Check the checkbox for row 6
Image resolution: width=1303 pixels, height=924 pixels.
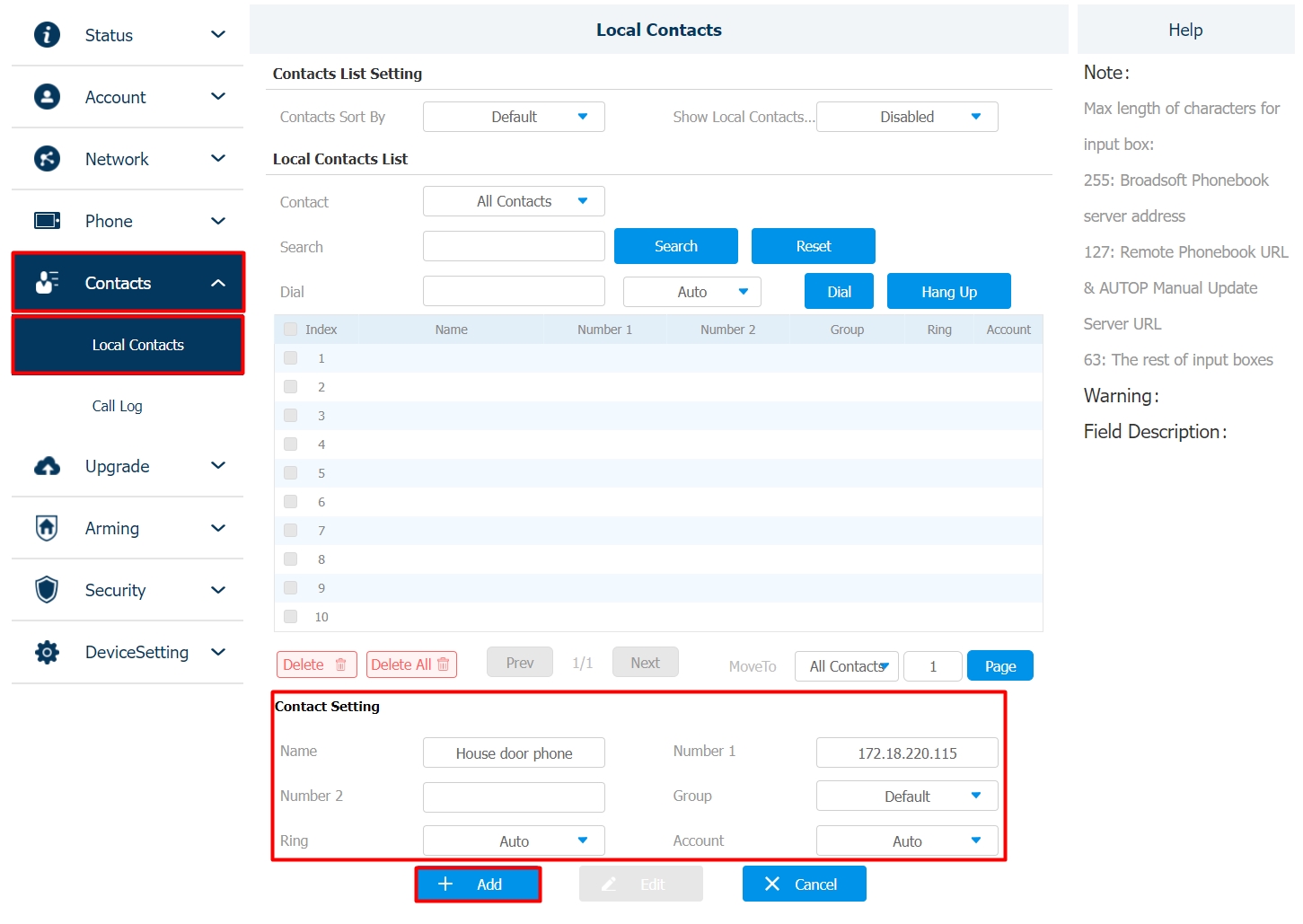coord(290,501)
